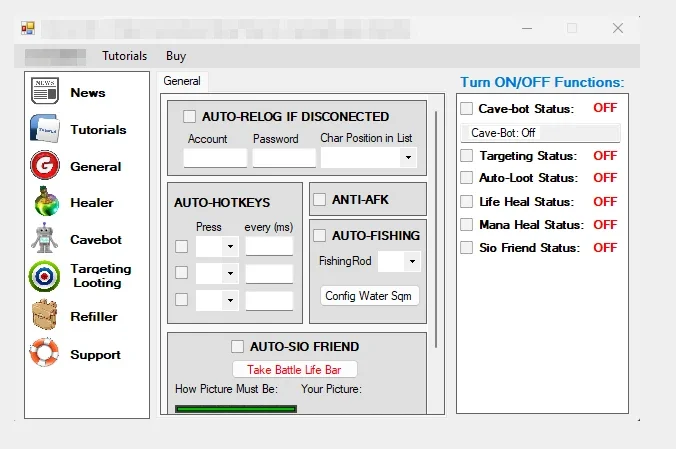Image resolution: width=676 pixels, height=449 pixels.
Task: Enable Auto-Relog If Disconected checkbox
Action: (189, 116)
